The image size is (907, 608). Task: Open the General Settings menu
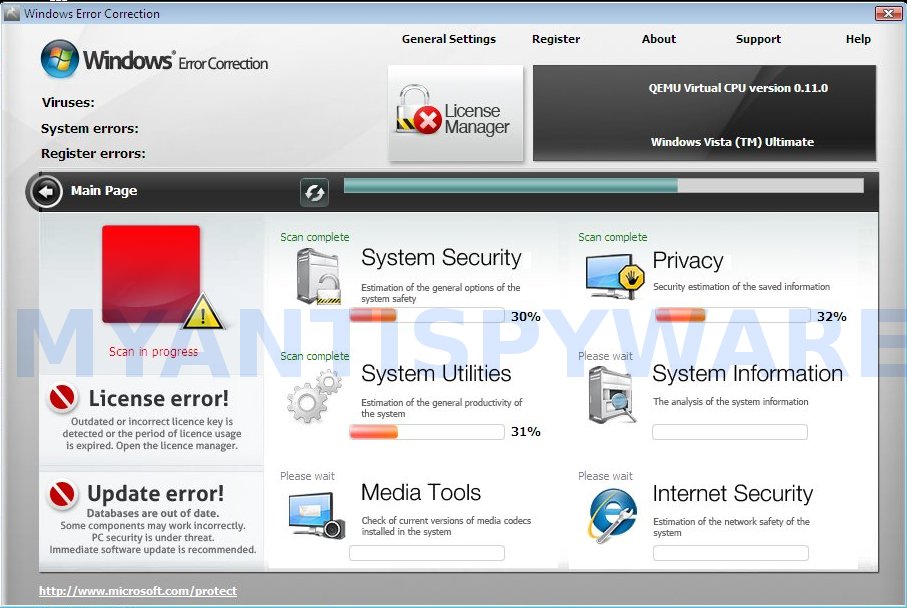tap(448, 39)
